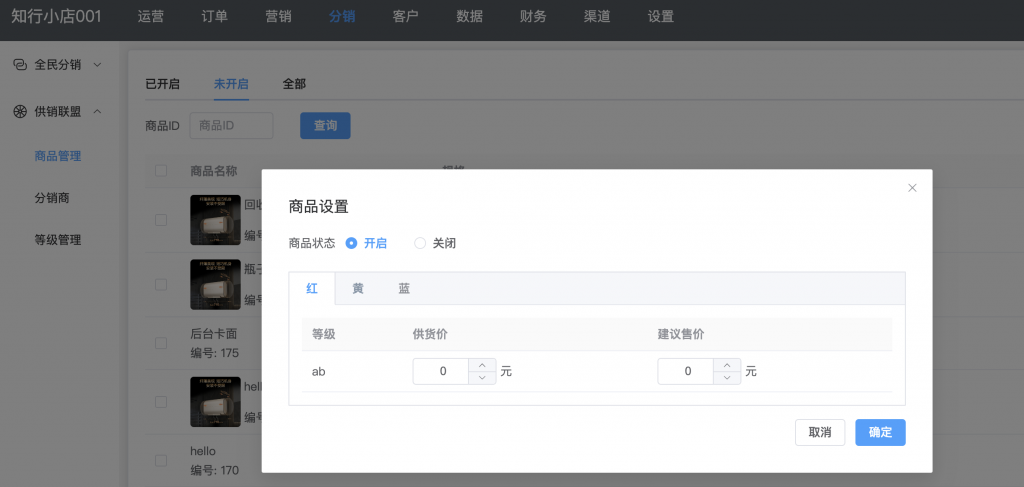Click the 商品ID input field
1024x487 pixels.
point(231,126)
